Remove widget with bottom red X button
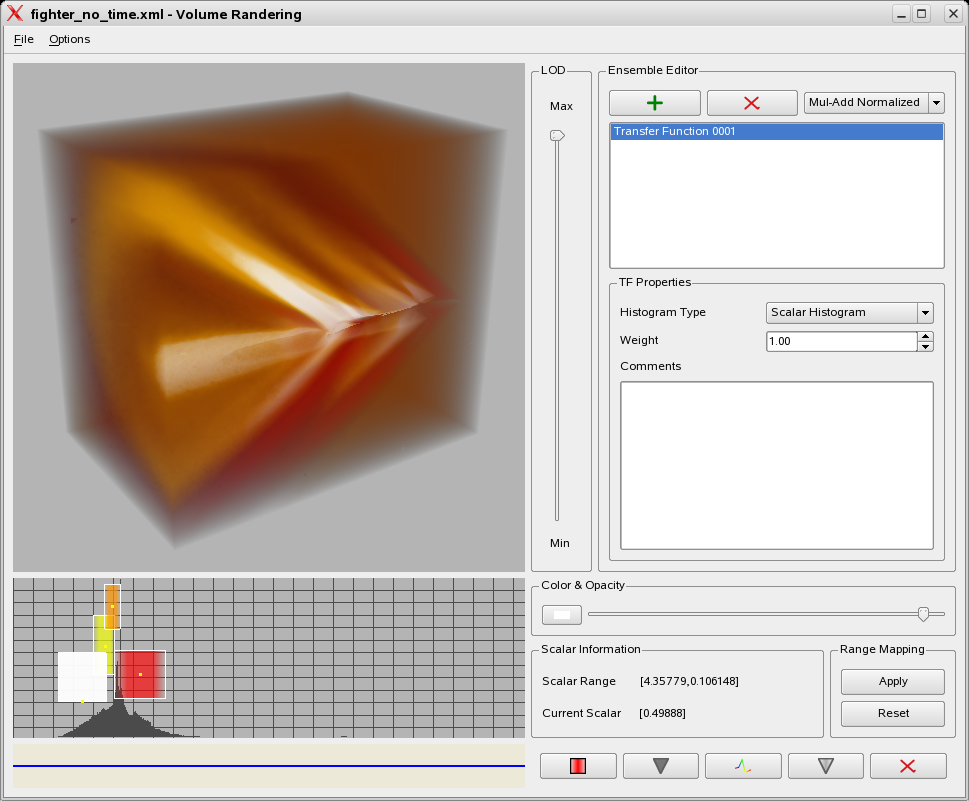Viewport: 969px width, 801px height. [908, 766]
